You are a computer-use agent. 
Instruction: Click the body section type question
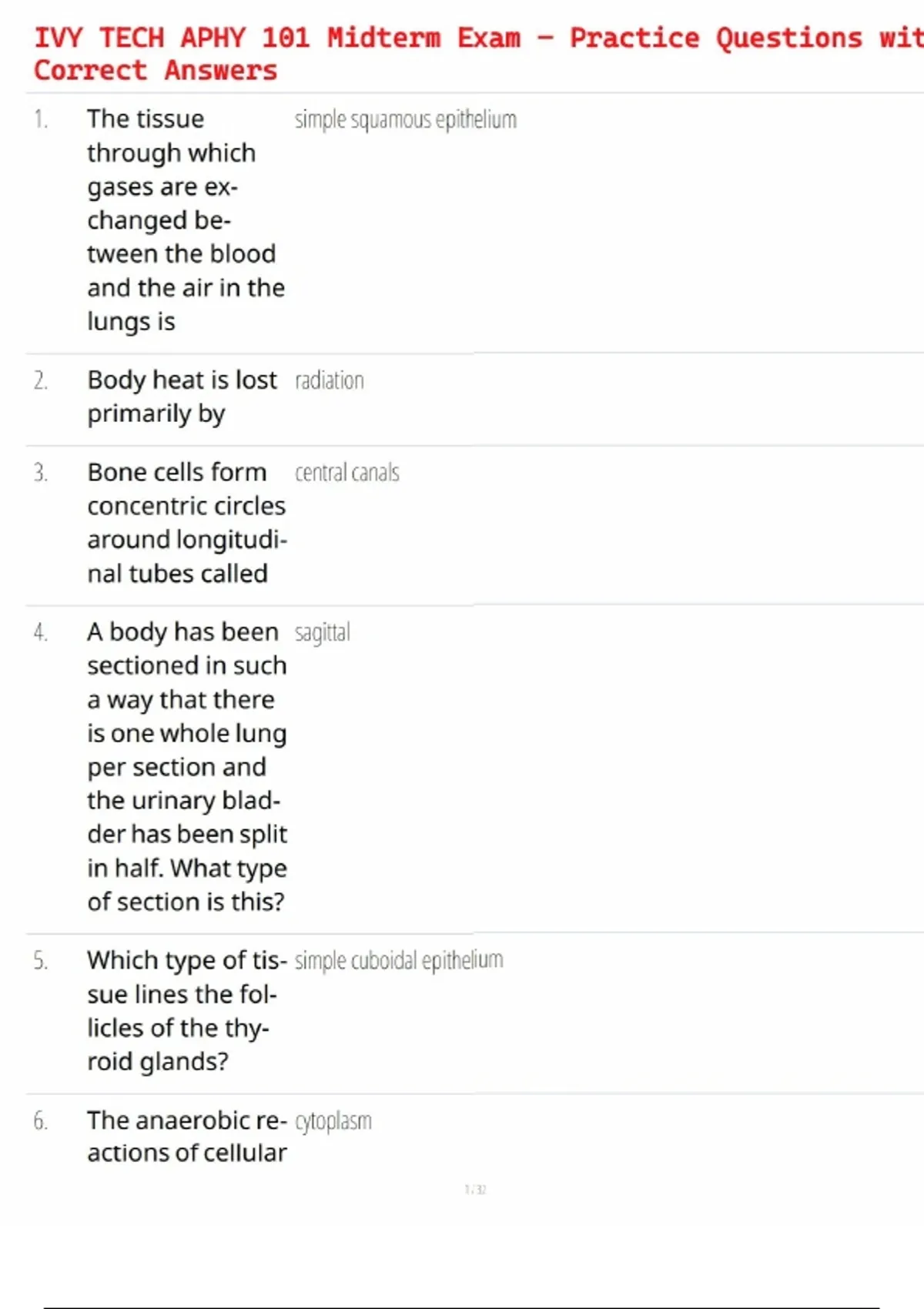[x=186, y=767]
